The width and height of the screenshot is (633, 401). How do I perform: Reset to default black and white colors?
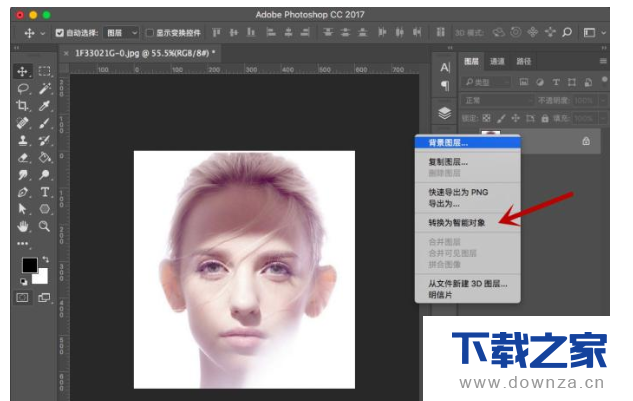23,281
